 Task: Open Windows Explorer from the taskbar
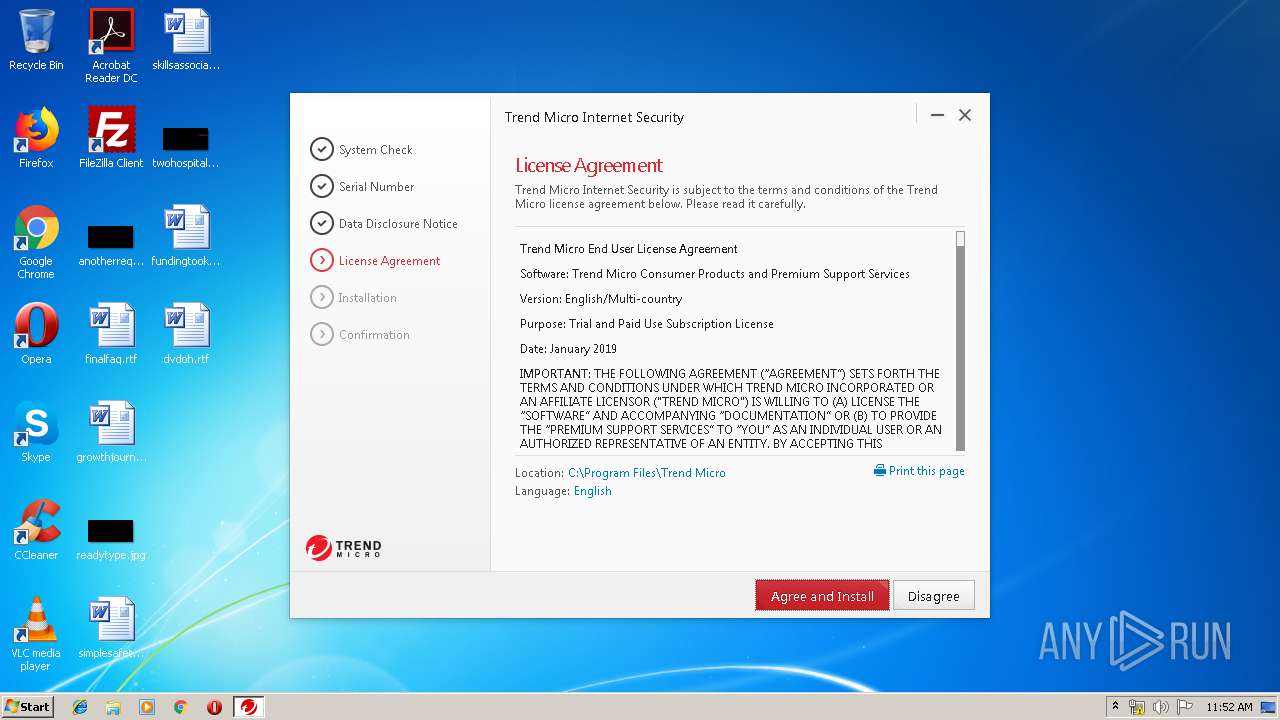[113, 707]
